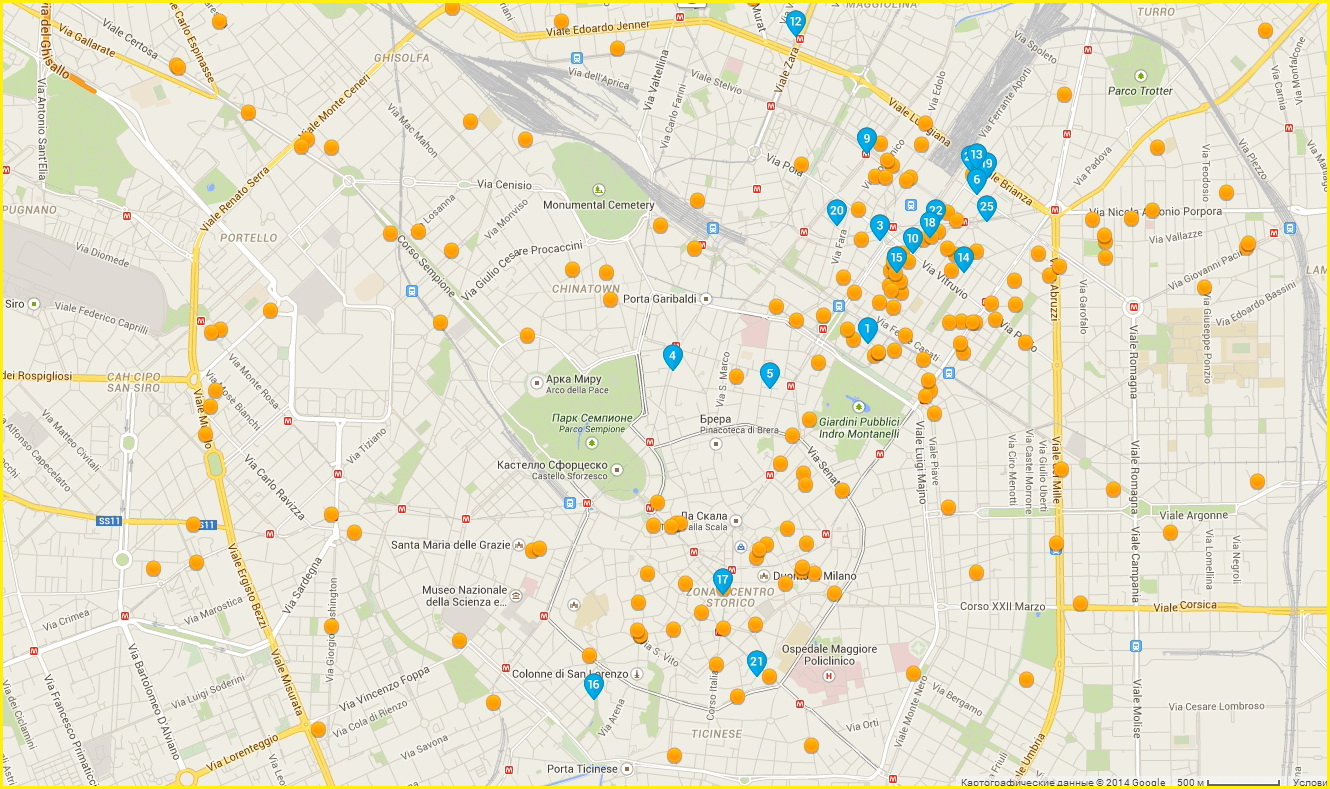Select blue pin number 16

point(594,686)
